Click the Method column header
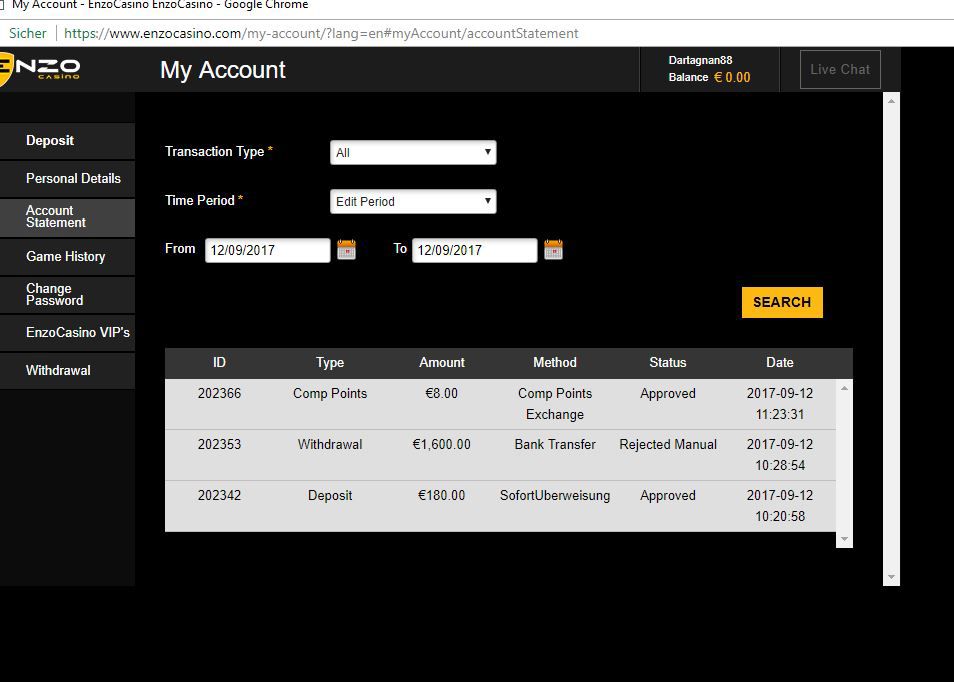 point(555,363)
